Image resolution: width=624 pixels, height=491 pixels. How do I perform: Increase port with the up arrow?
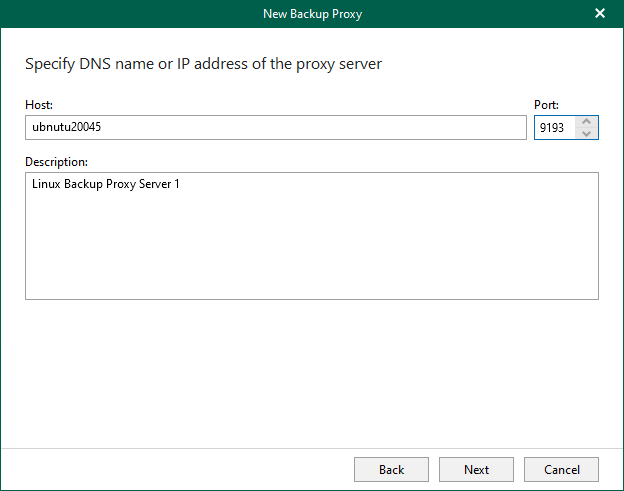(x=587, y=122)
